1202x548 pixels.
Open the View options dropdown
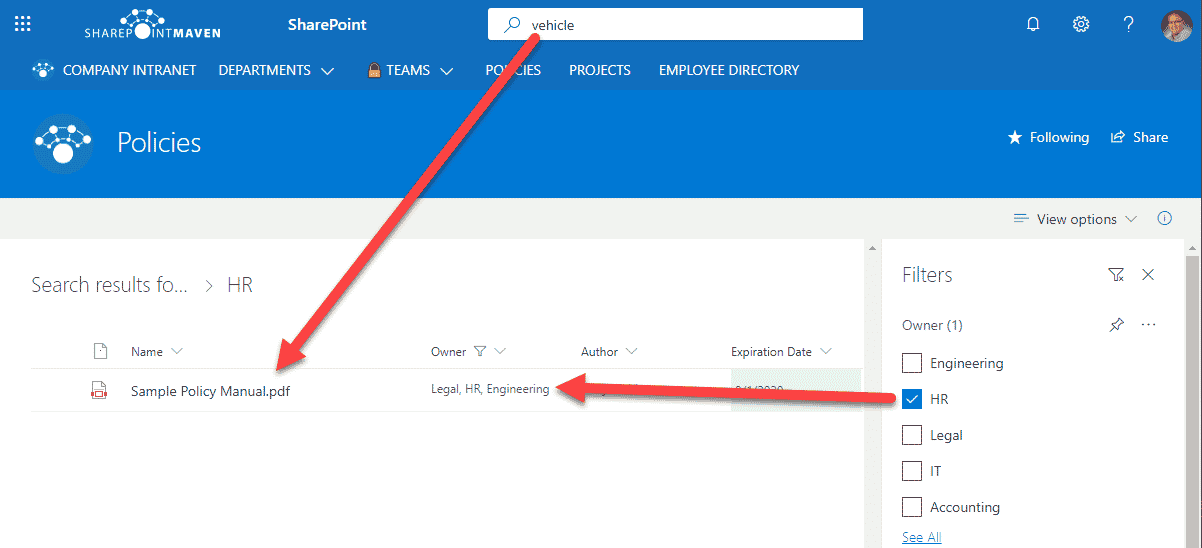(1075, 219)
